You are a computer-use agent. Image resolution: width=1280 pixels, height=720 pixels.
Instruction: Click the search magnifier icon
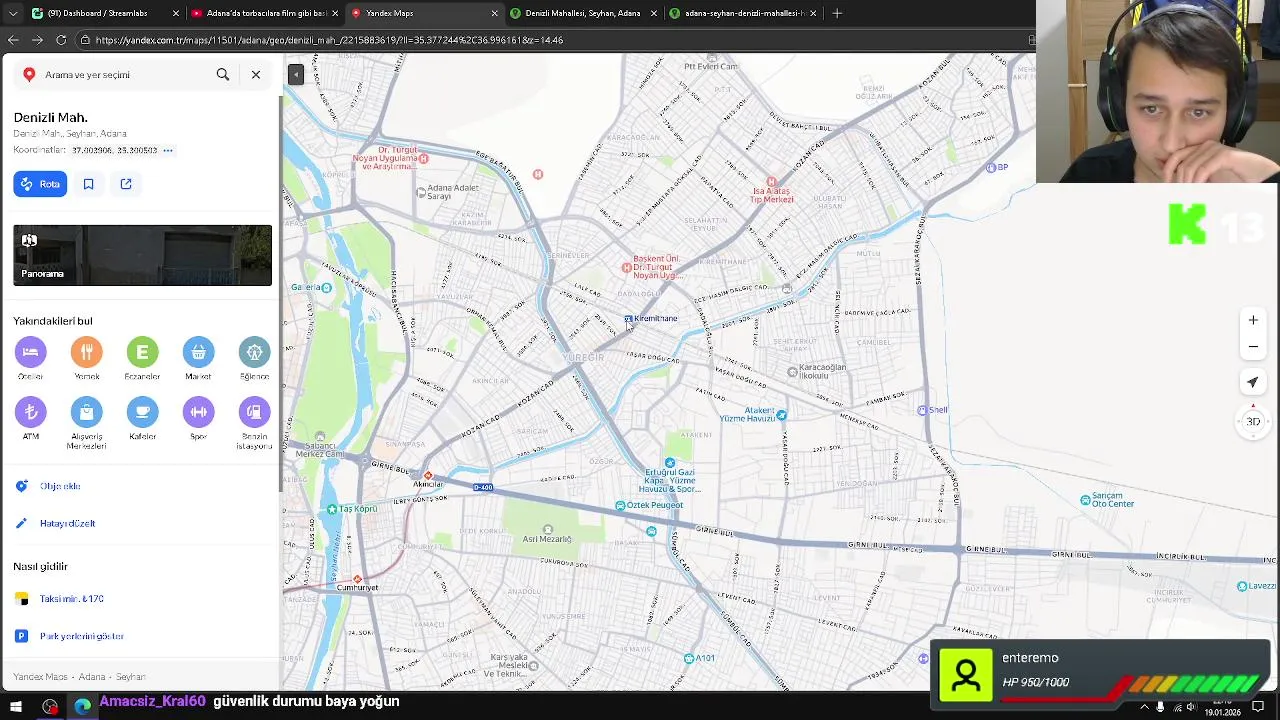coord(223,75)
